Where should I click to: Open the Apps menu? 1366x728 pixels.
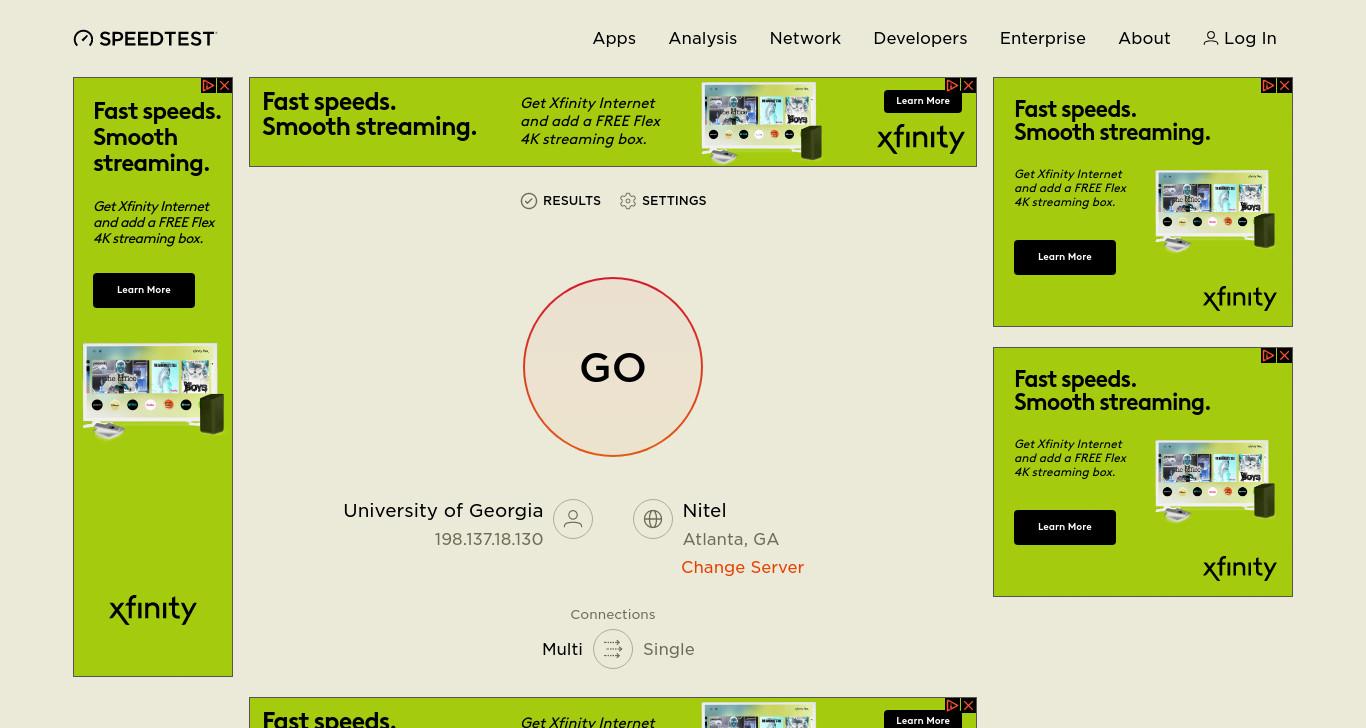pos(614,38)
